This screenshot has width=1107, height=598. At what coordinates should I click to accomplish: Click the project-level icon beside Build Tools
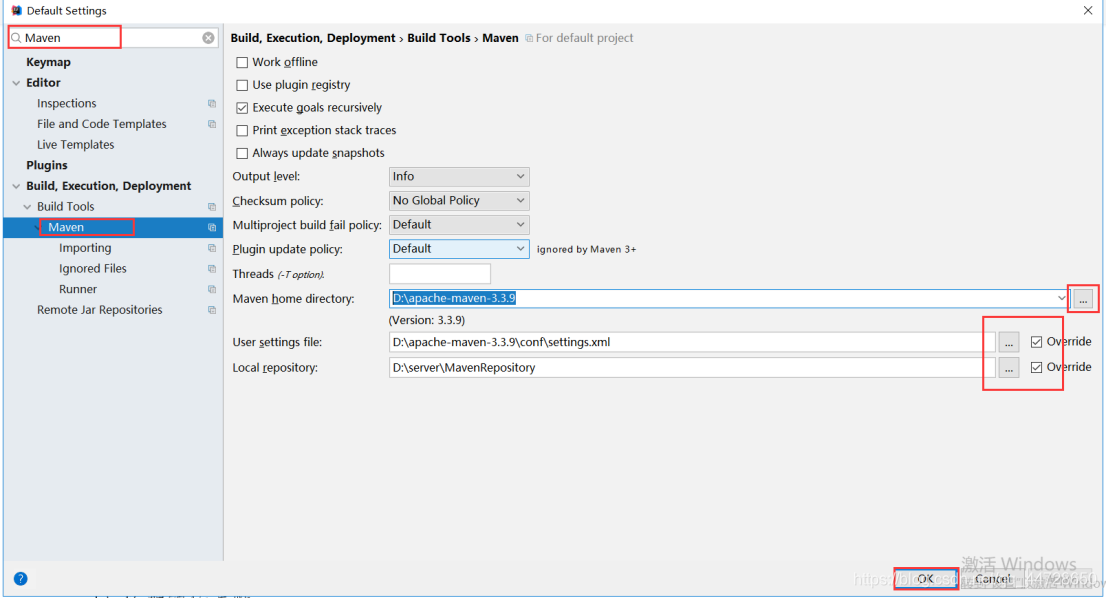[212, 207]
